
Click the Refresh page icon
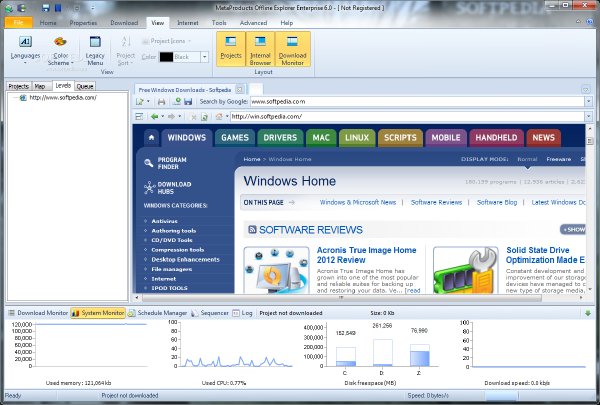[x=204, y=117]
